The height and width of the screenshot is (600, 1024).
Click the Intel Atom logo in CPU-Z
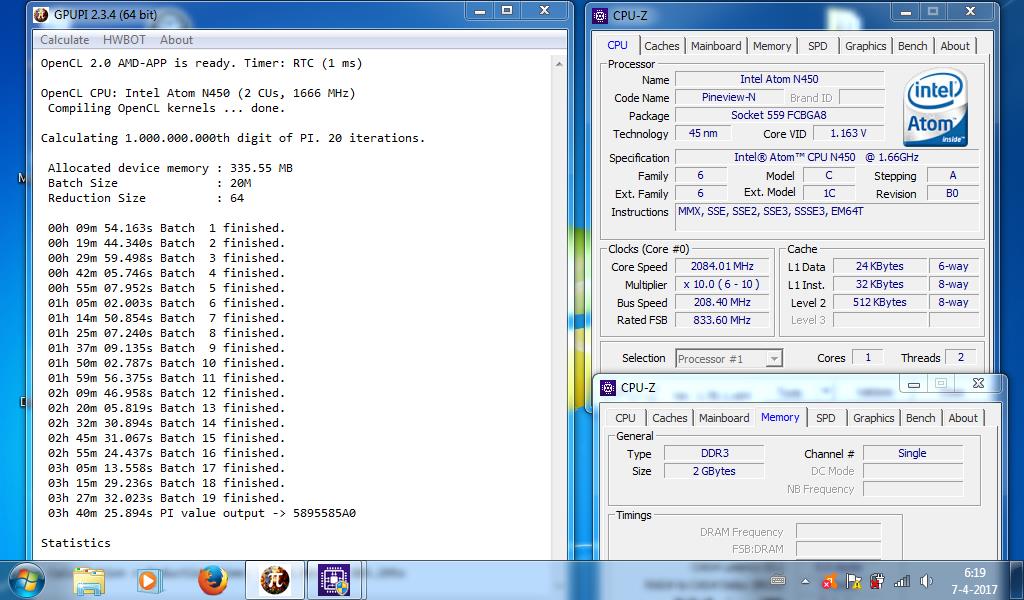click(x=935, y=108)
